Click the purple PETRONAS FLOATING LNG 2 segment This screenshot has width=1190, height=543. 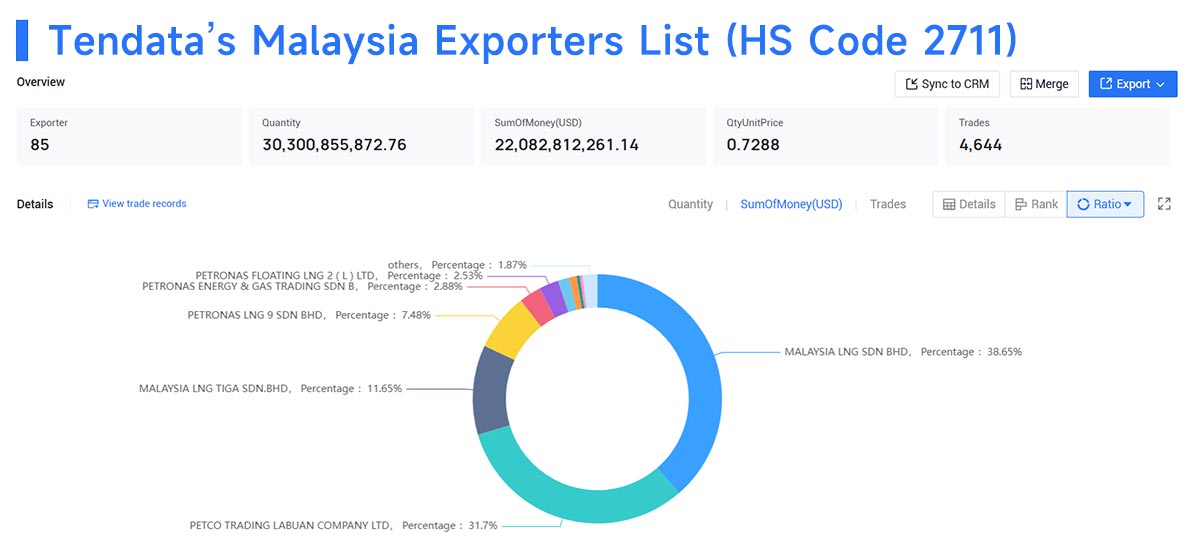[x=555, y=297]
